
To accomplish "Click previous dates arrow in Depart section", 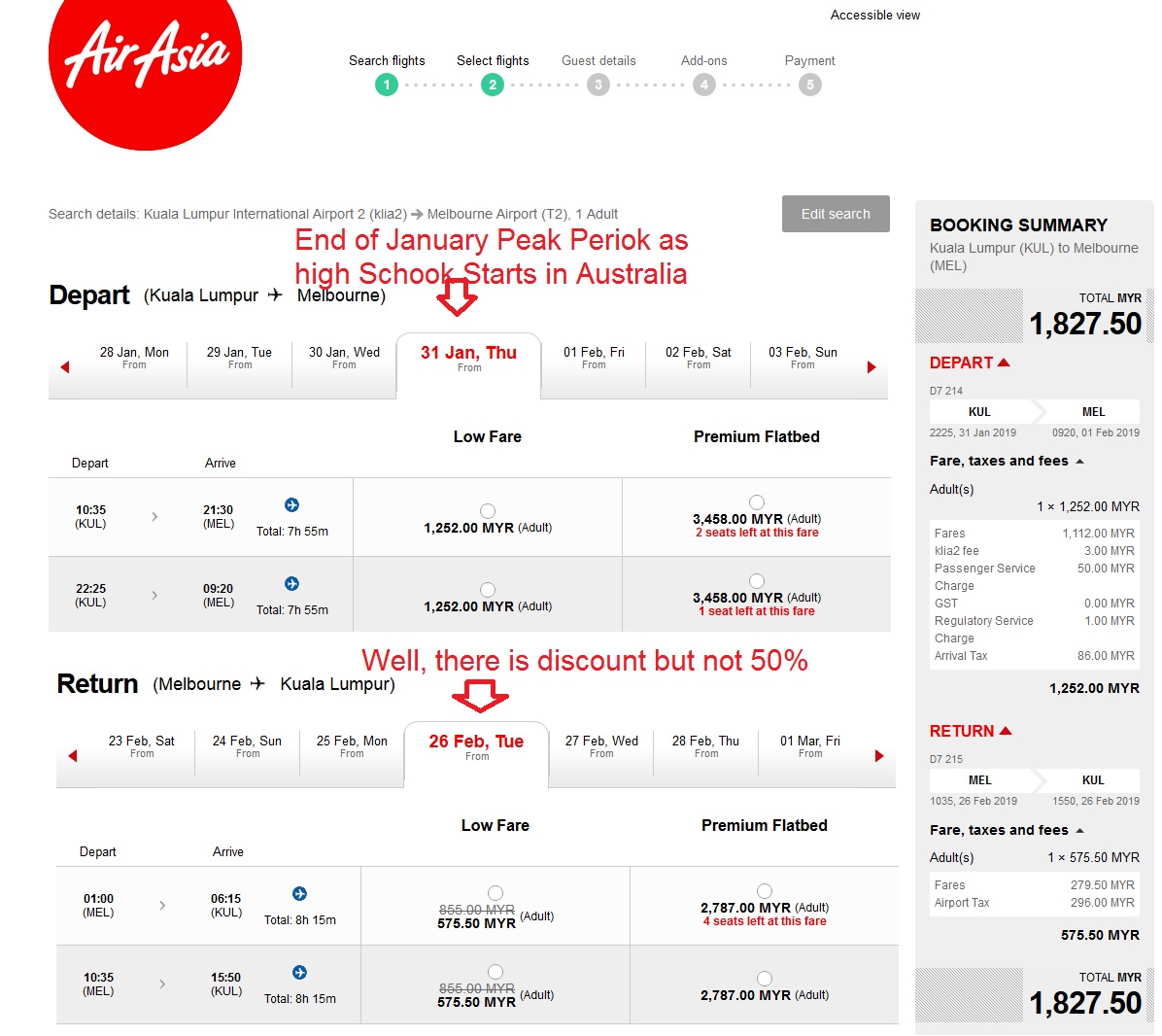I will pyautogui.click(x=65, y=367).
